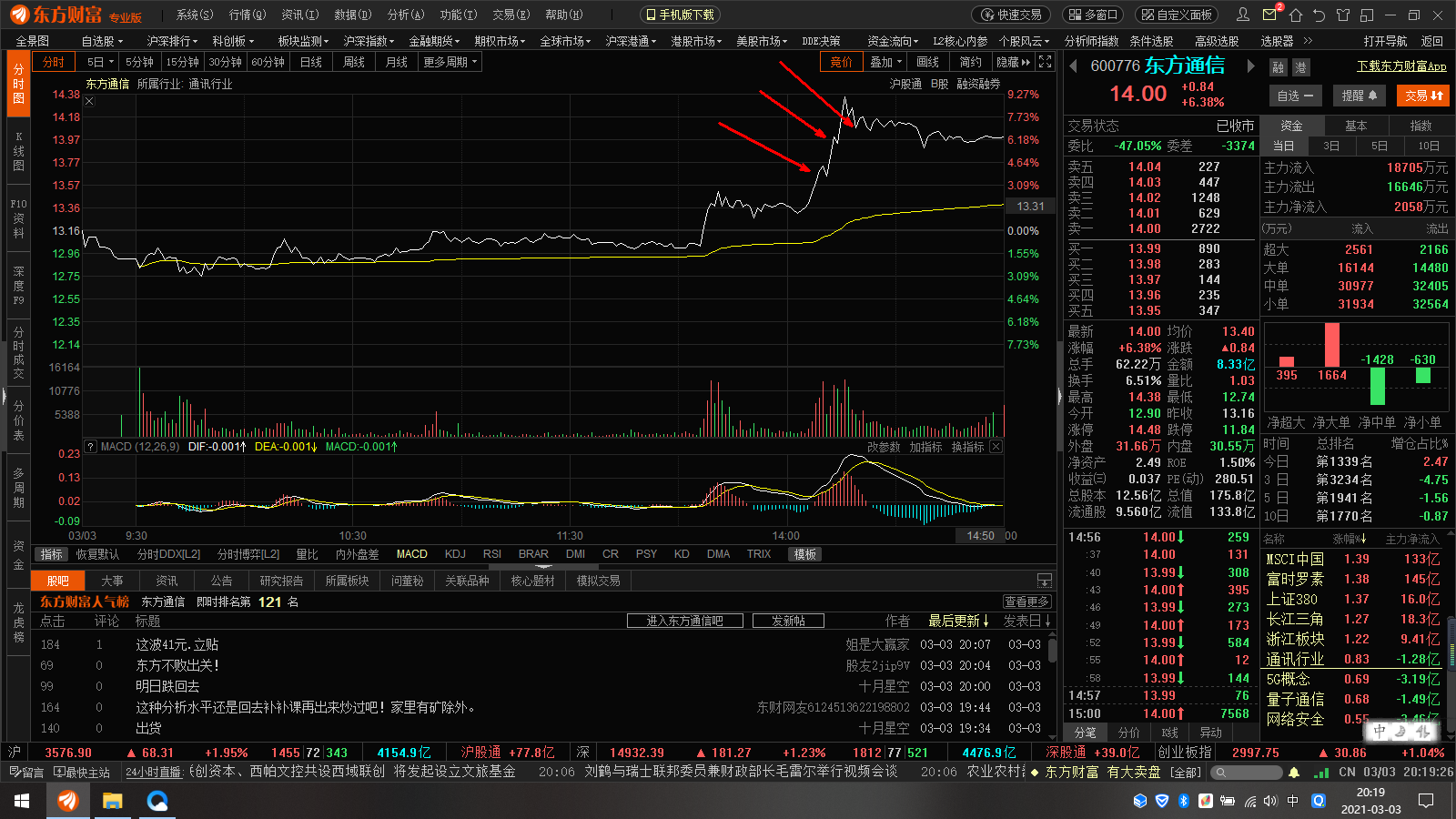Click the yellow alert bell in status bar
This screenshot has width=1456, height=819.
tap(1294, 773)
